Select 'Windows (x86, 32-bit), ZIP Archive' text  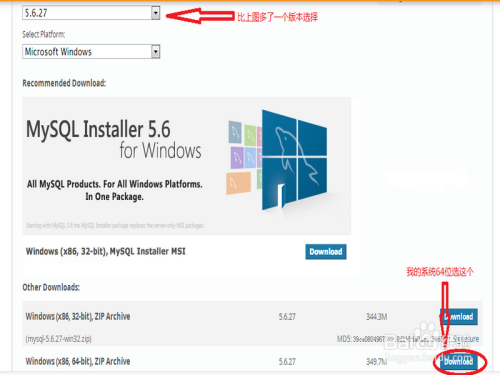(78, 316)
